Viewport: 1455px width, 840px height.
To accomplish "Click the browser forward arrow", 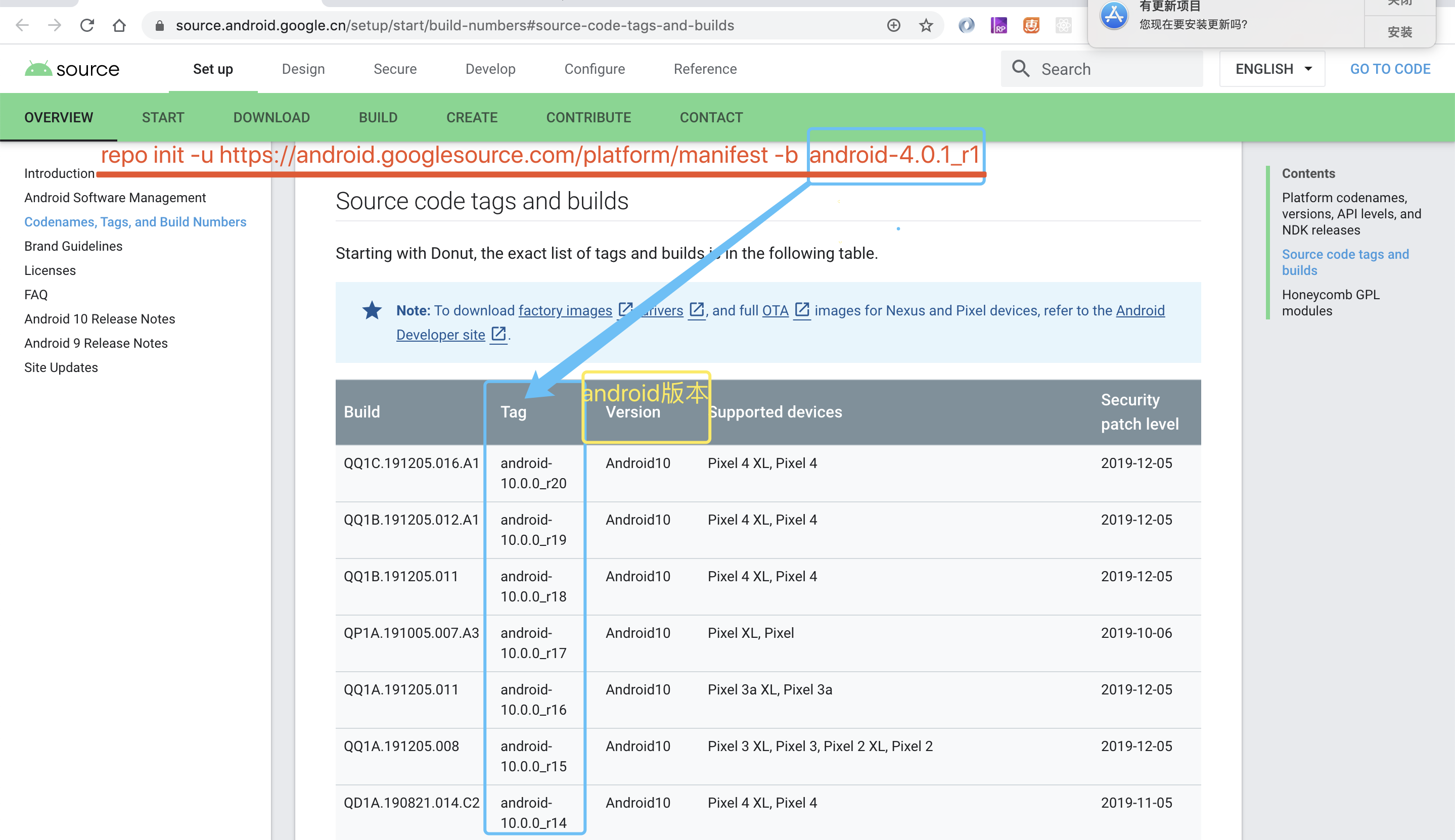I will (55, 25).
